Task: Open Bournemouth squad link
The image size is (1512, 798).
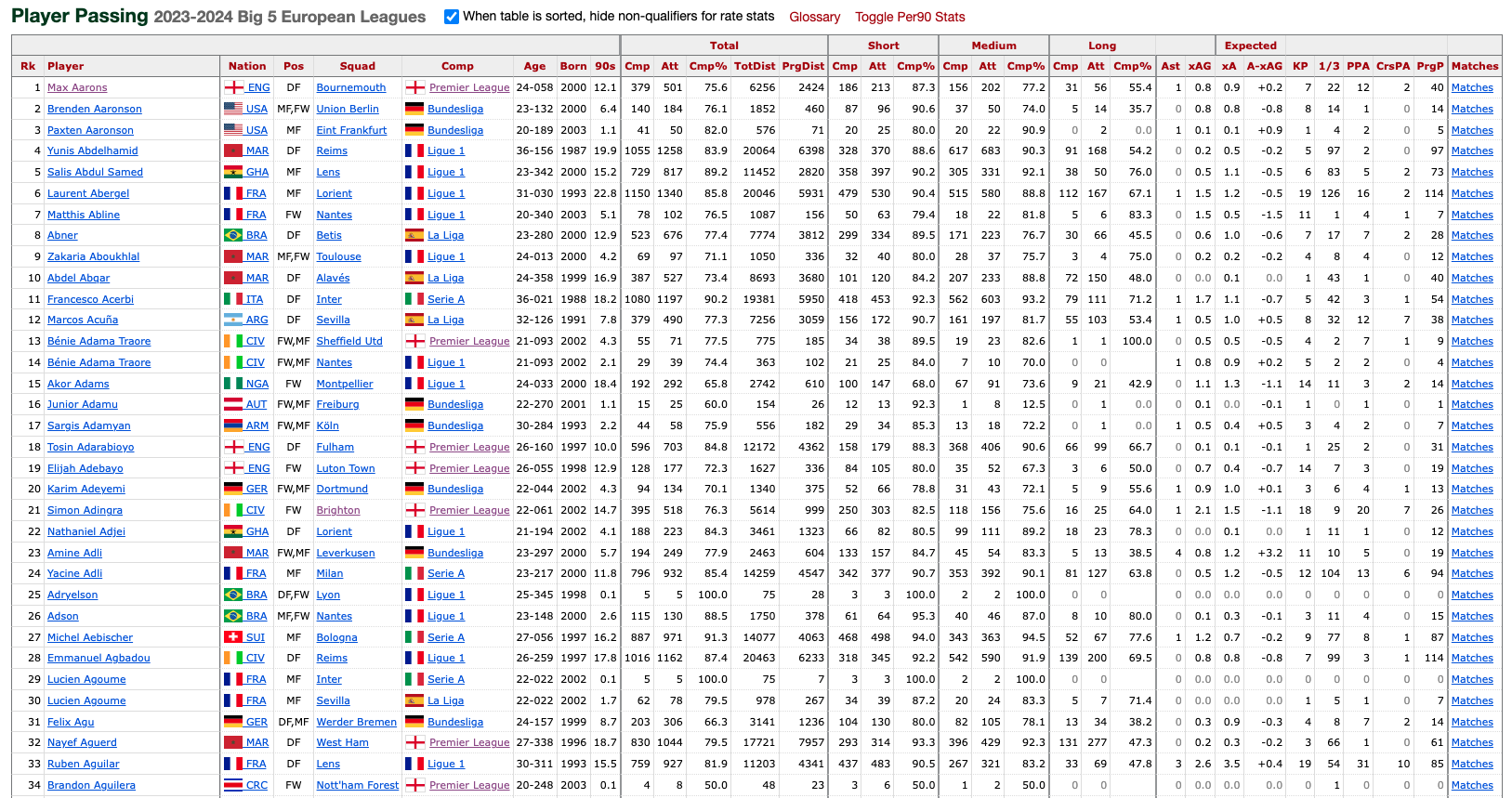Action: 351,87
